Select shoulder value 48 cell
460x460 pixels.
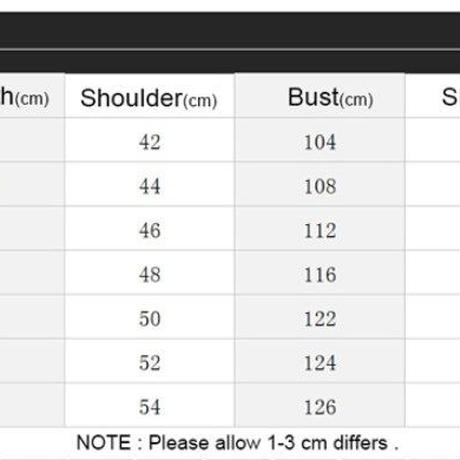150,272
